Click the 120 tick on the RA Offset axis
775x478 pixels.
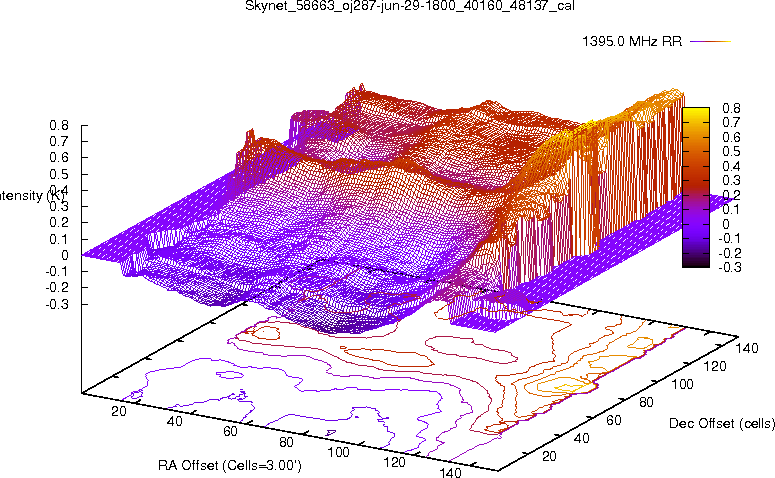(x=395, y=463)
